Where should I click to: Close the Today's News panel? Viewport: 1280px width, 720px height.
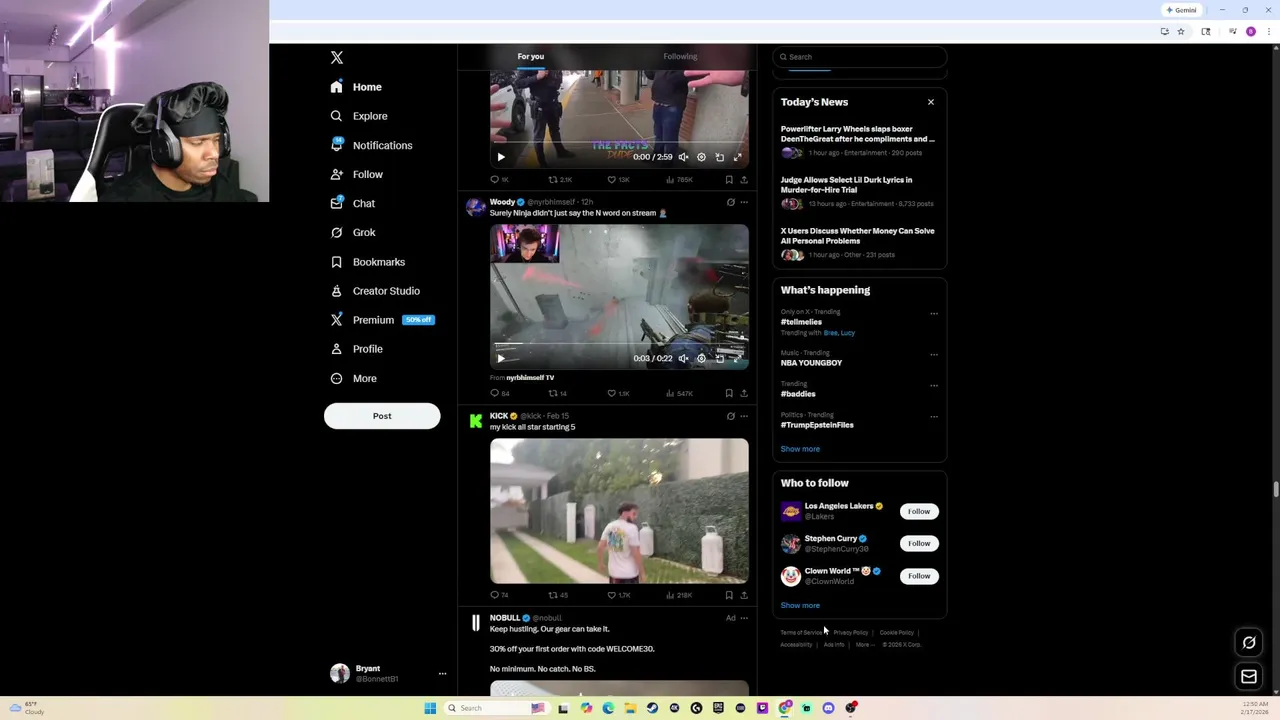931,102
